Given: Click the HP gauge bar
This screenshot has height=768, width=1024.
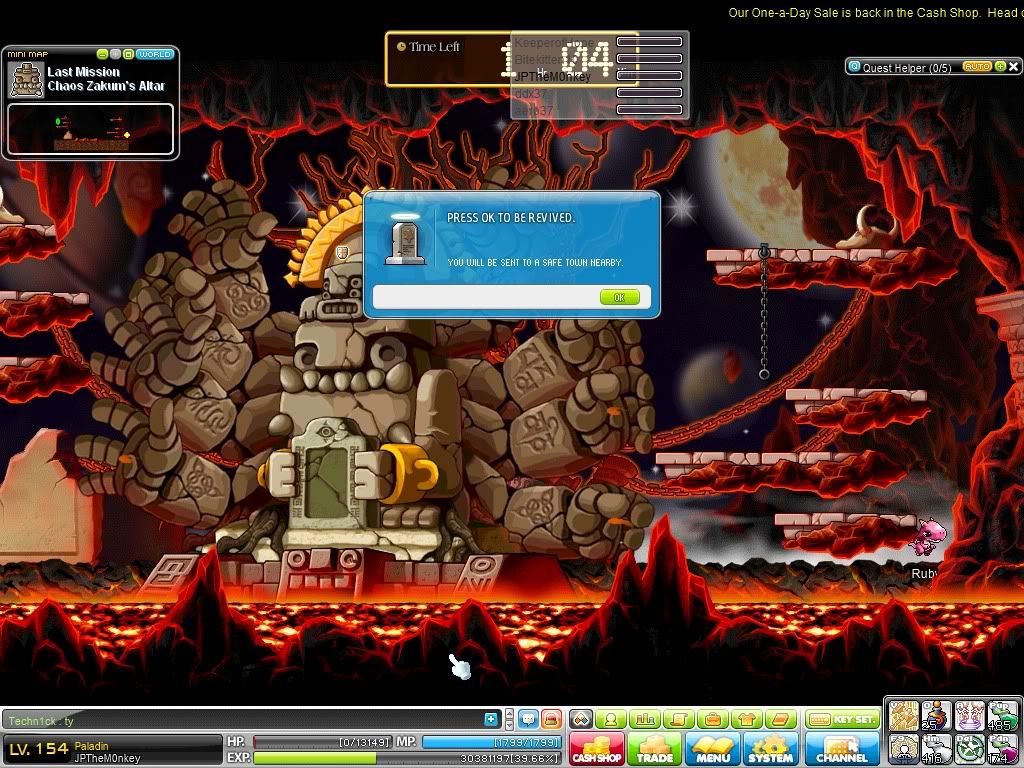Looking at the screenshot, I should click(x=322, y=743).
